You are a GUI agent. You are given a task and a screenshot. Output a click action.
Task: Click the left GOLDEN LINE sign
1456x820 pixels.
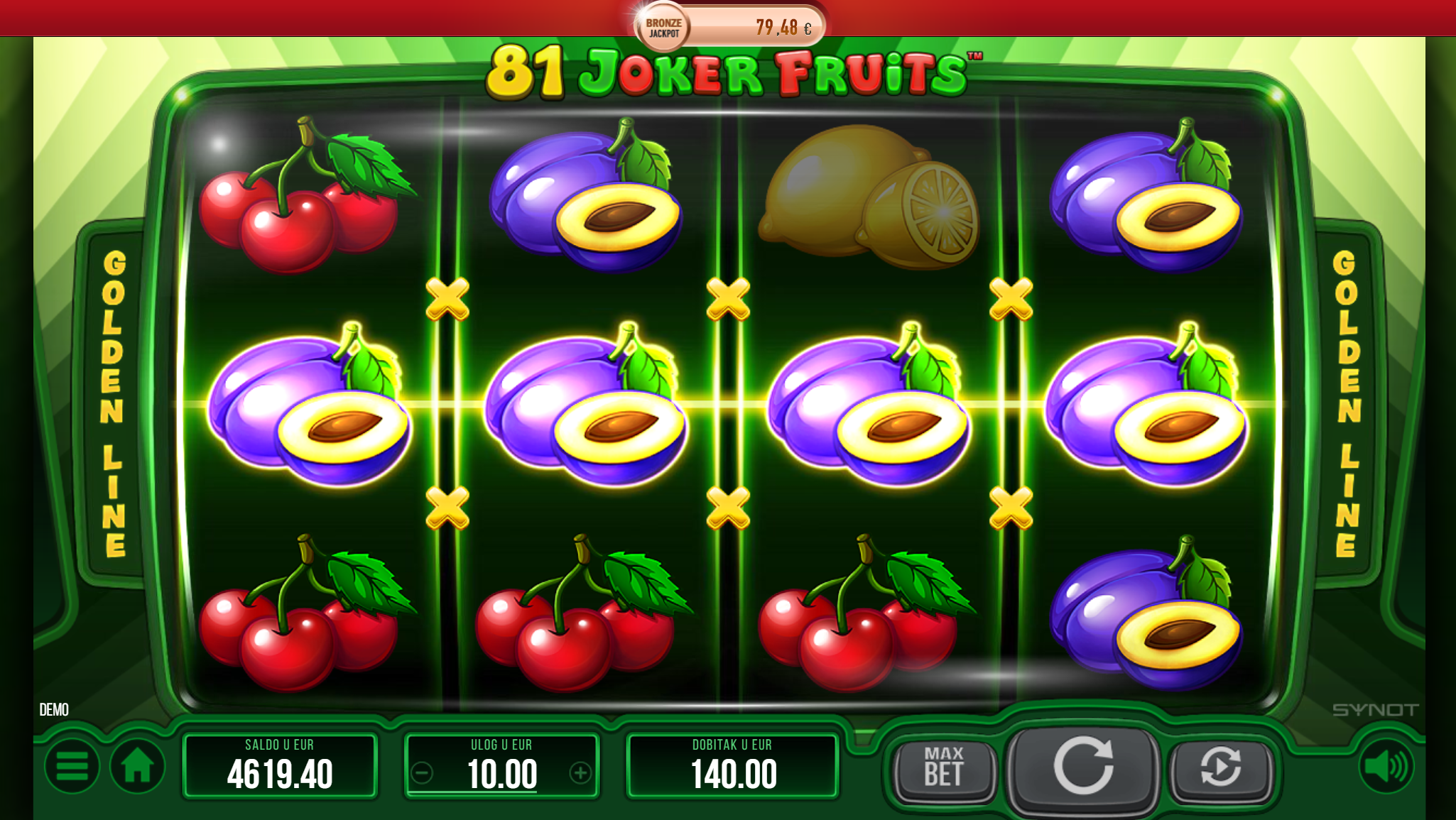114,403
